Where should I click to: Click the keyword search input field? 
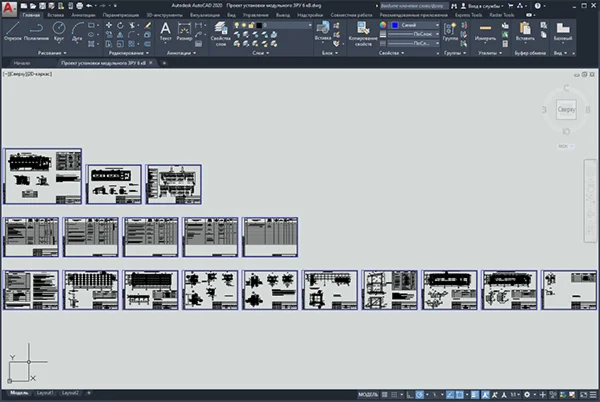(413, 6)
